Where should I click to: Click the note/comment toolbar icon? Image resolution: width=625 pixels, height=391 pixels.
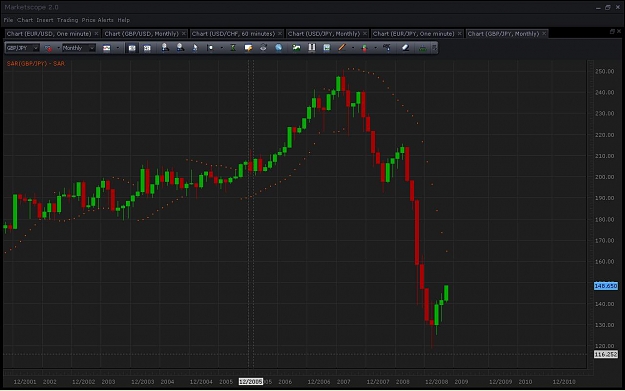[248, 48]
